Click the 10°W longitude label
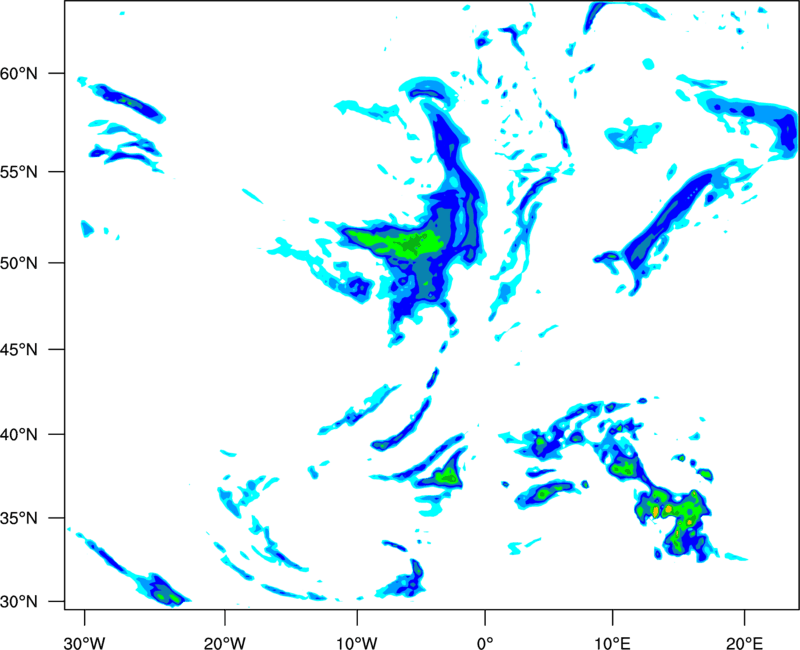Image resolution: width=800 pixels, height=650 pixels. tap(357, 643)
